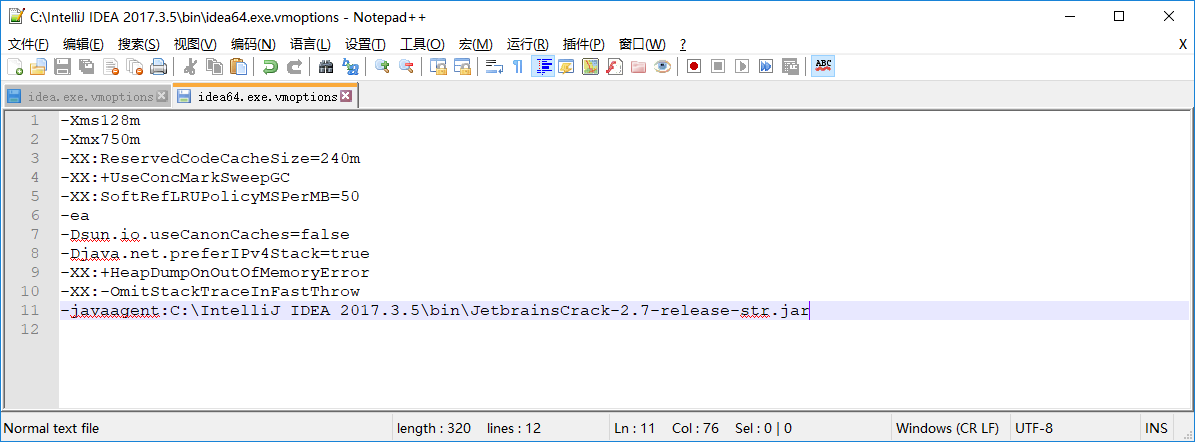The width and height of the screenshot is (1195, 442).
Task: Open the ? help menu
Action: (x=683, y=44)
